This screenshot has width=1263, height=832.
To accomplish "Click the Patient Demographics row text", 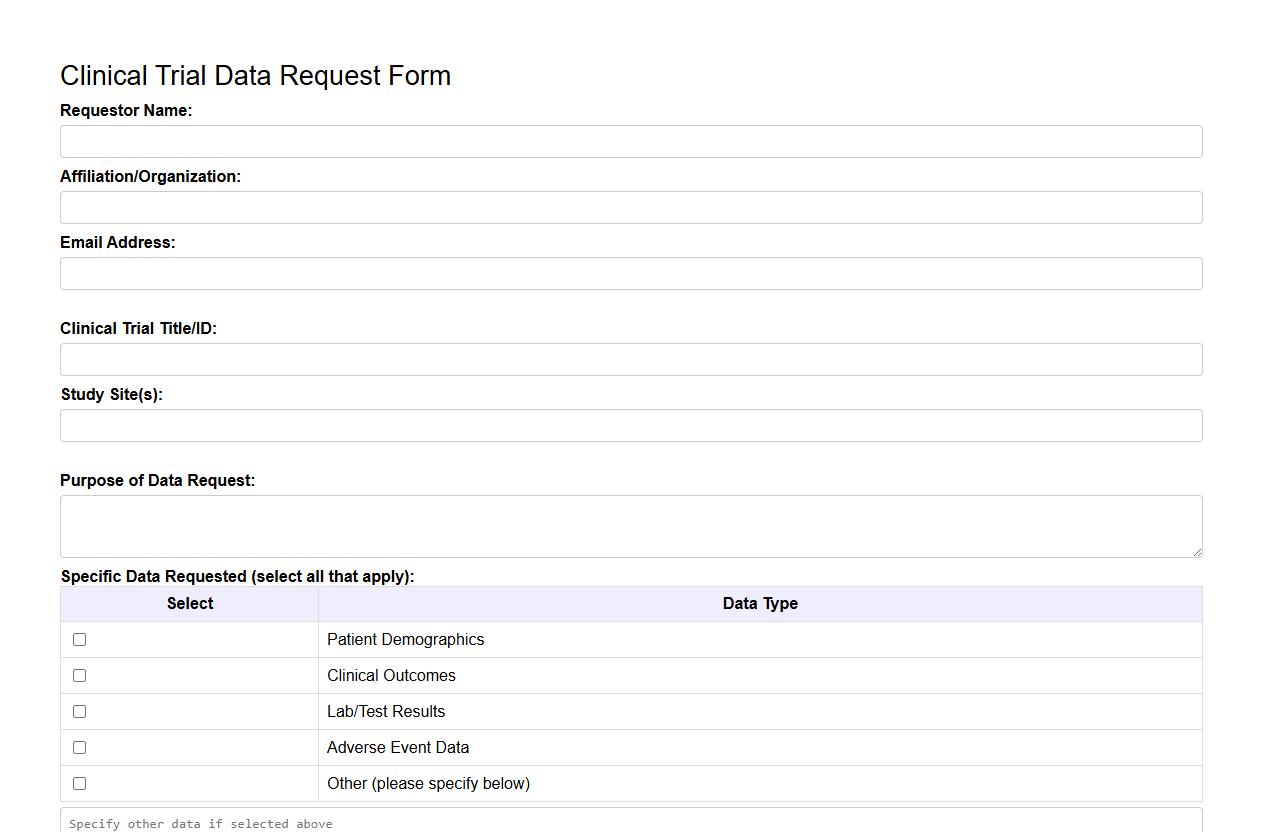I will (x=405, y=639).
